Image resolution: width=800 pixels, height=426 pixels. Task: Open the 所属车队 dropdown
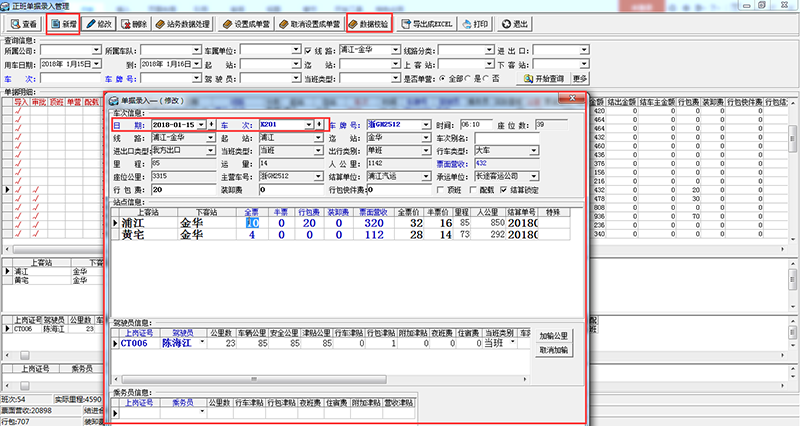click(196, 50)
